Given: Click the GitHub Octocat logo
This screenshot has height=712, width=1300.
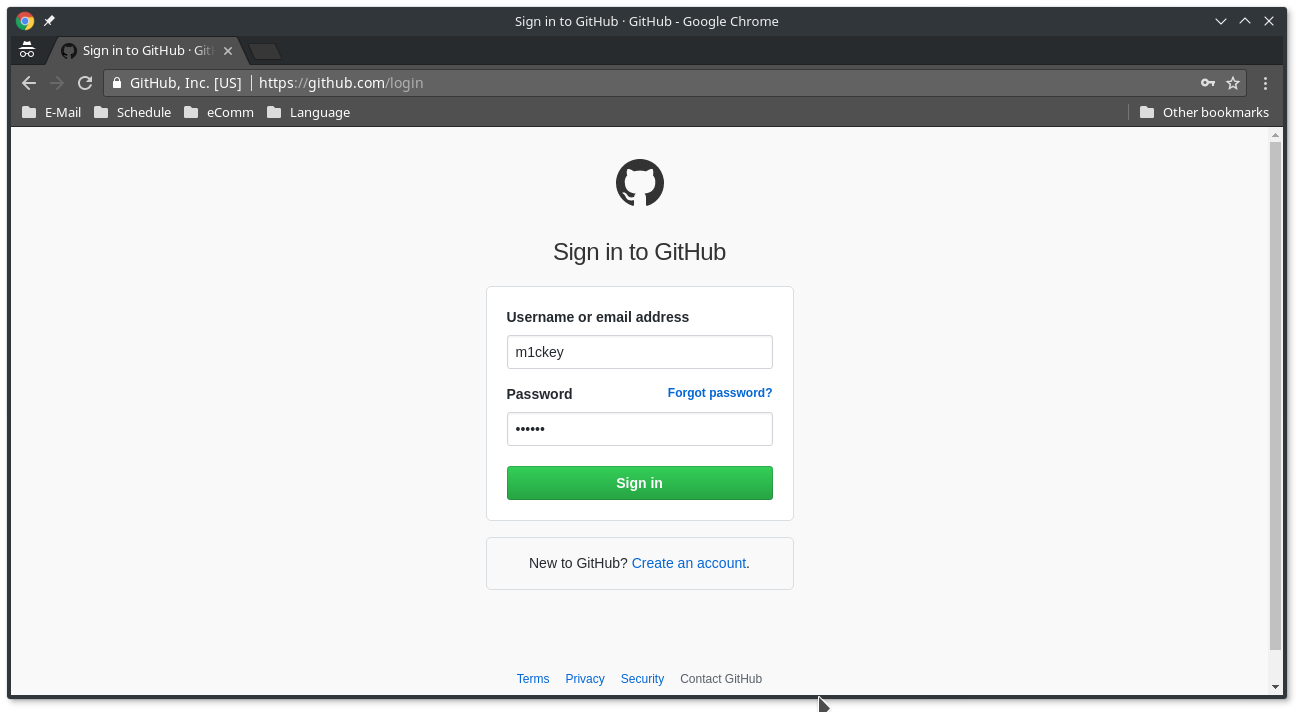Looking at the screenshot, I should (640, 183).
